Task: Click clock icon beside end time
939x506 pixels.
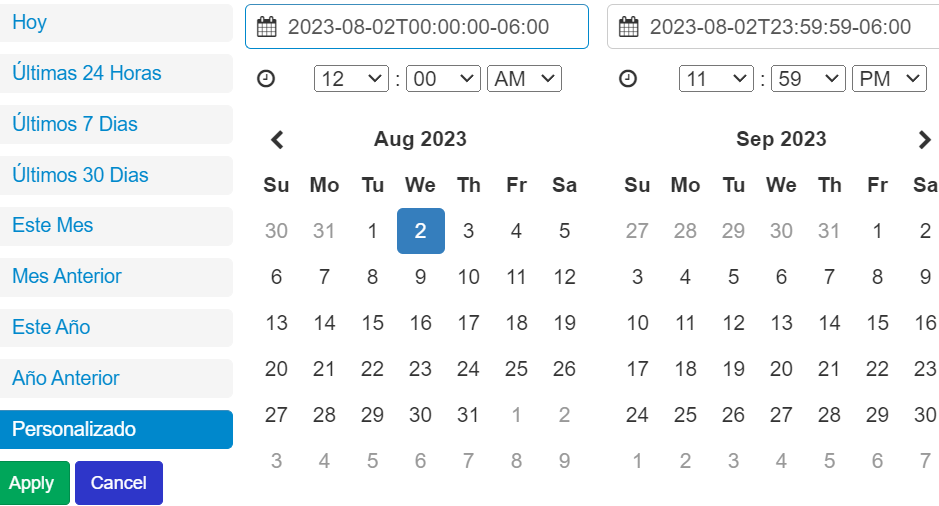Action: [628, 78]
